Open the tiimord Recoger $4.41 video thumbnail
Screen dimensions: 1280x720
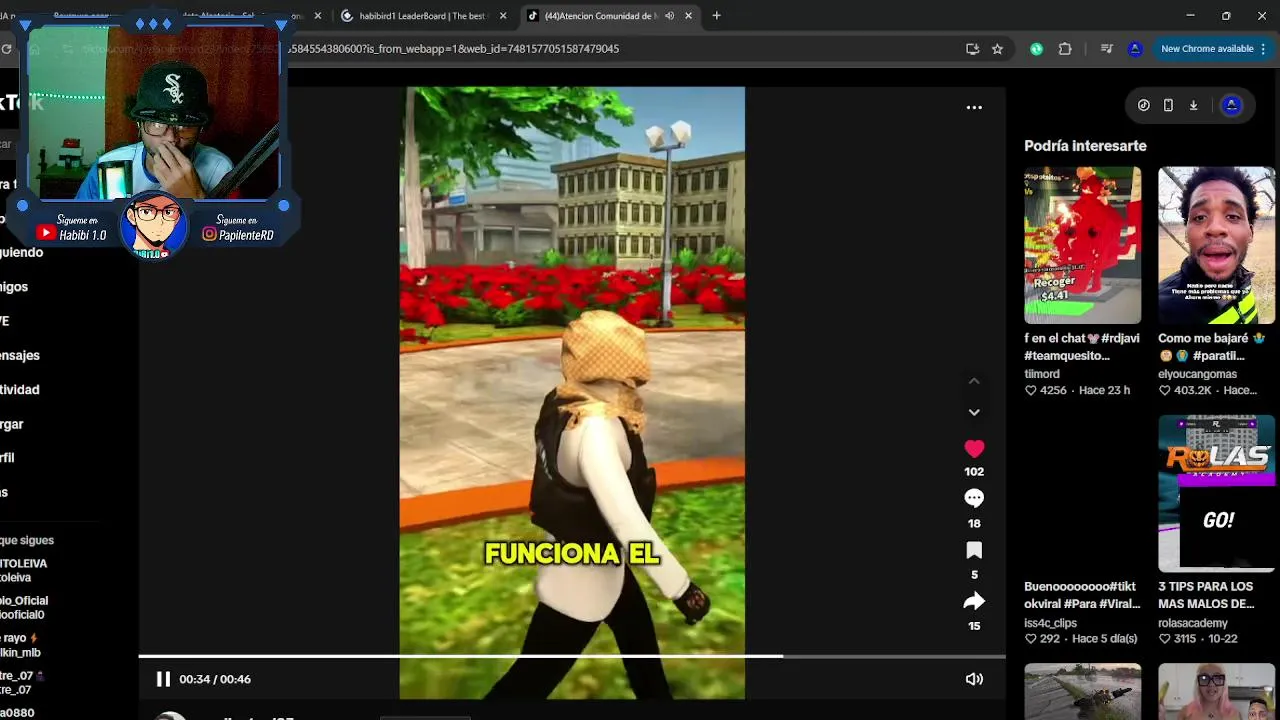(x=1082, y=245)
